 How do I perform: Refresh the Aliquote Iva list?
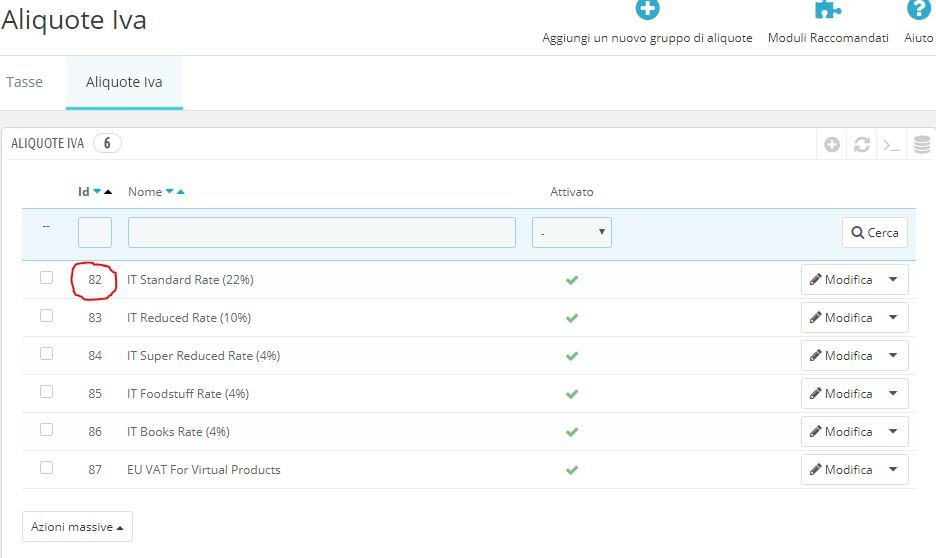click(x=861, y=145)
